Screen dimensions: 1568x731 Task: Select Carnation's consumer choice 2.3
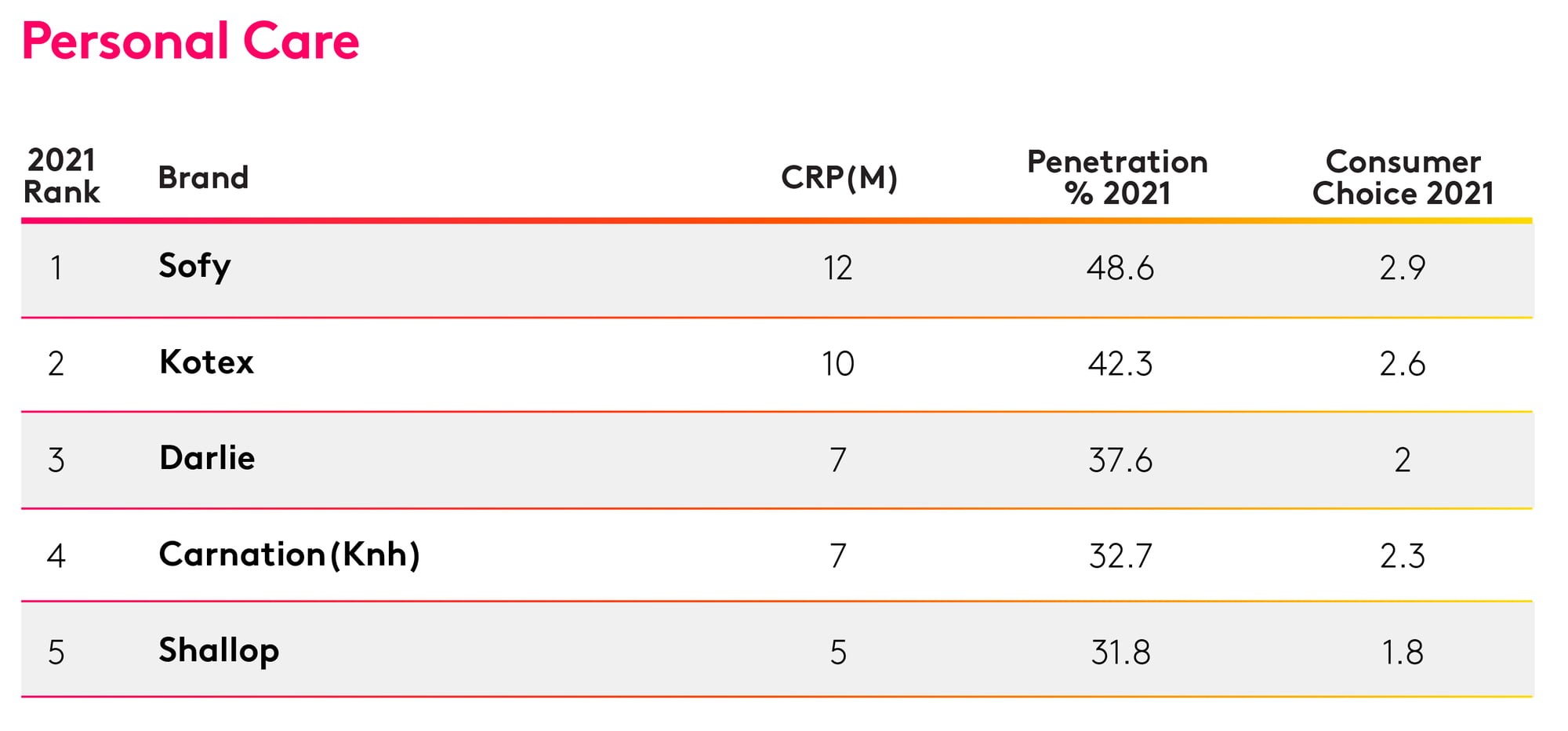pos(1403,556)
